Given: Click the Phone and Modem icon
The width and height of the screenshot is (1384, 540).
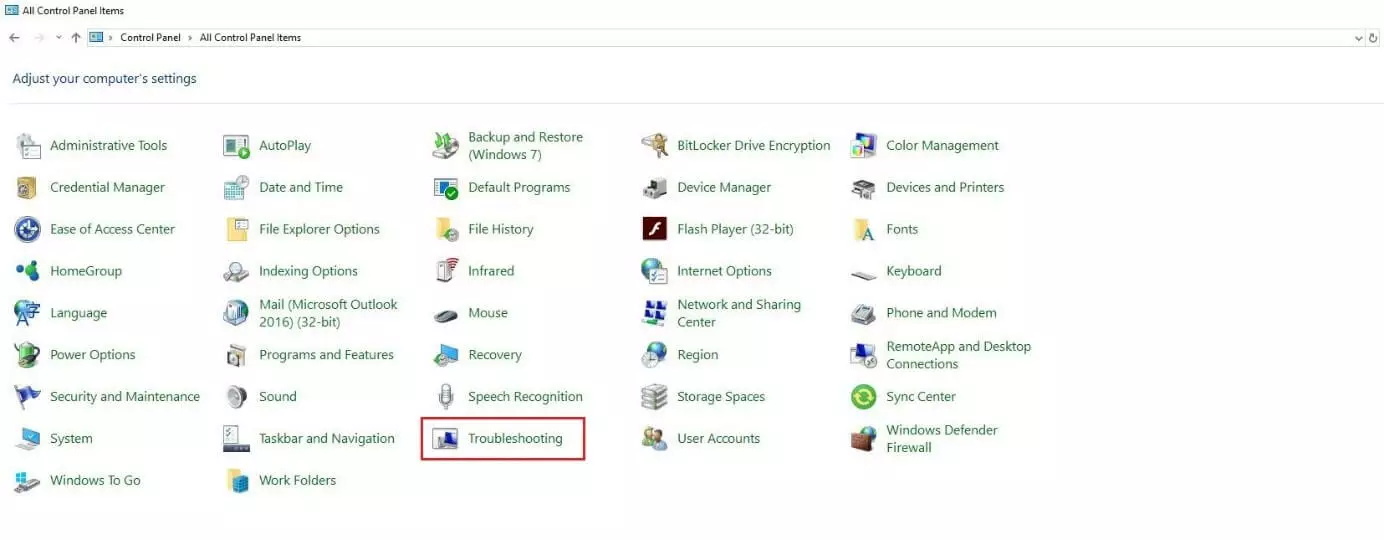Looking at the screenshot, I should pyautogui.click(x=864, y=313).
